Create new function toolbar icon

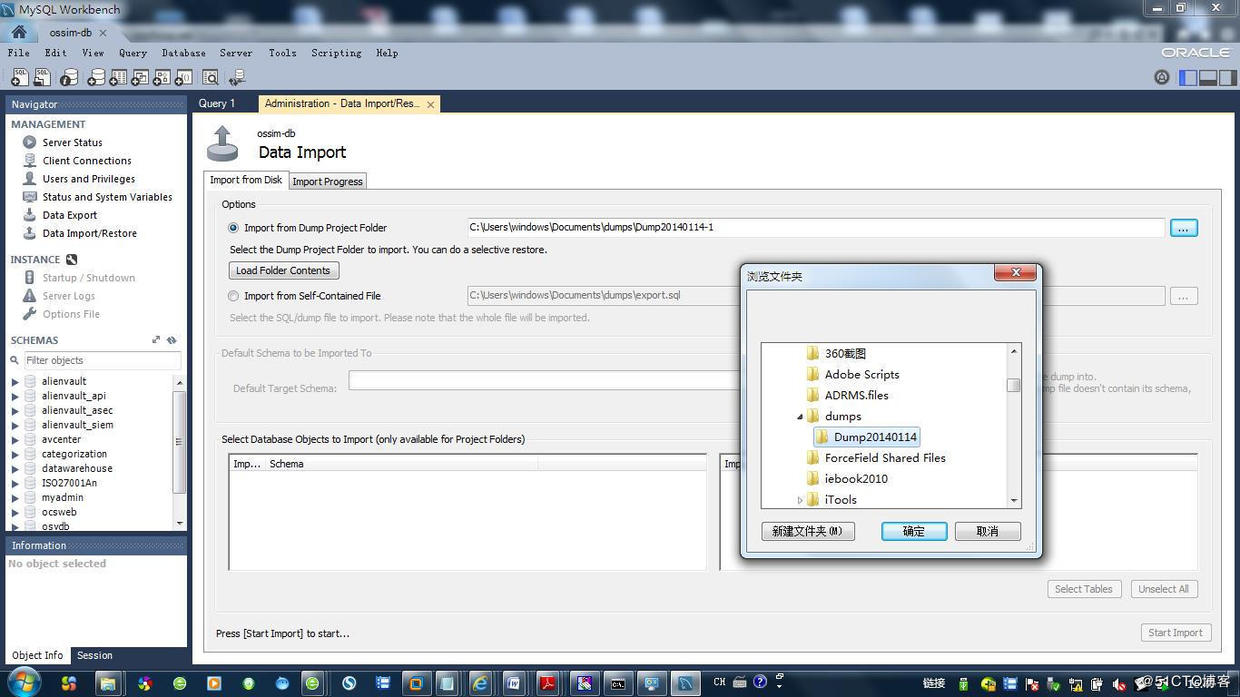(x=184, y=77)
